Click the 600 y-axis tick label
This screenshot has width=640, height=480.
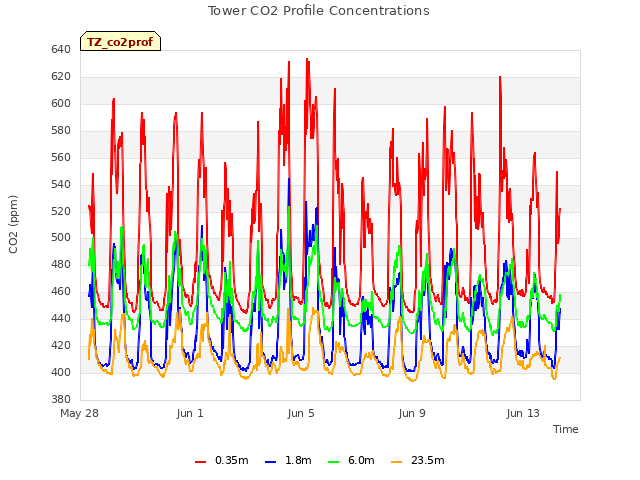[x=61, y=103]
